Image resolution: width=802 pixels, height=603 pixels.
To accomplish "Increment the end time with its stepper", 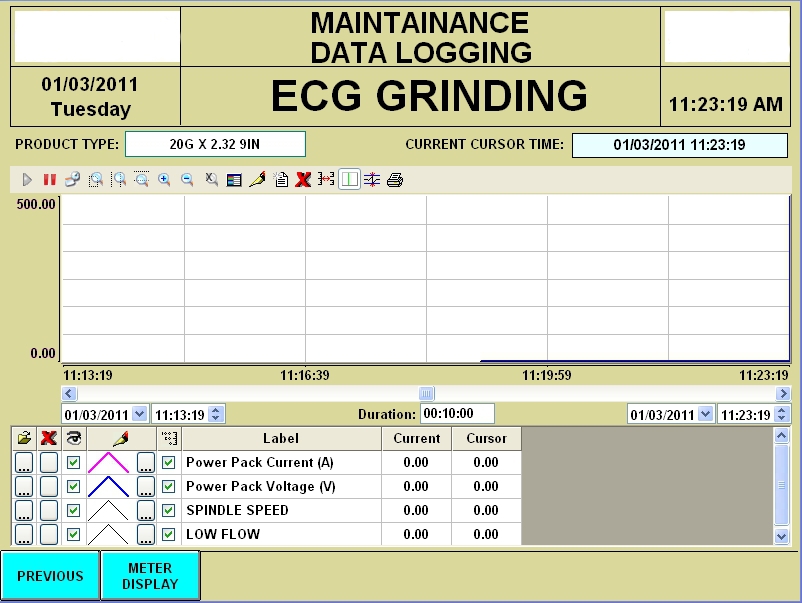I will point(780,410).
